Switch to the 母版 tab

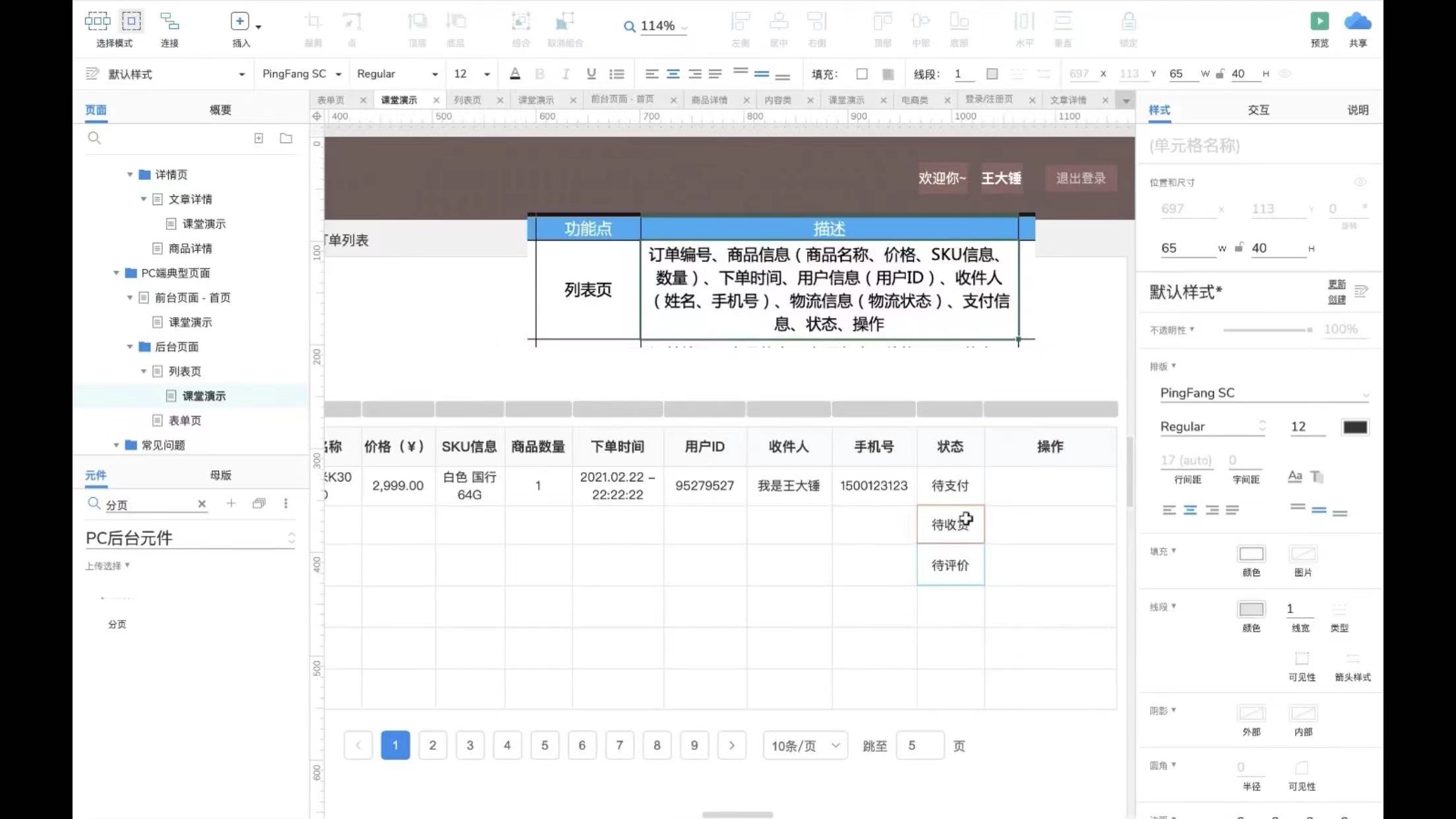(x=220, y=475)
